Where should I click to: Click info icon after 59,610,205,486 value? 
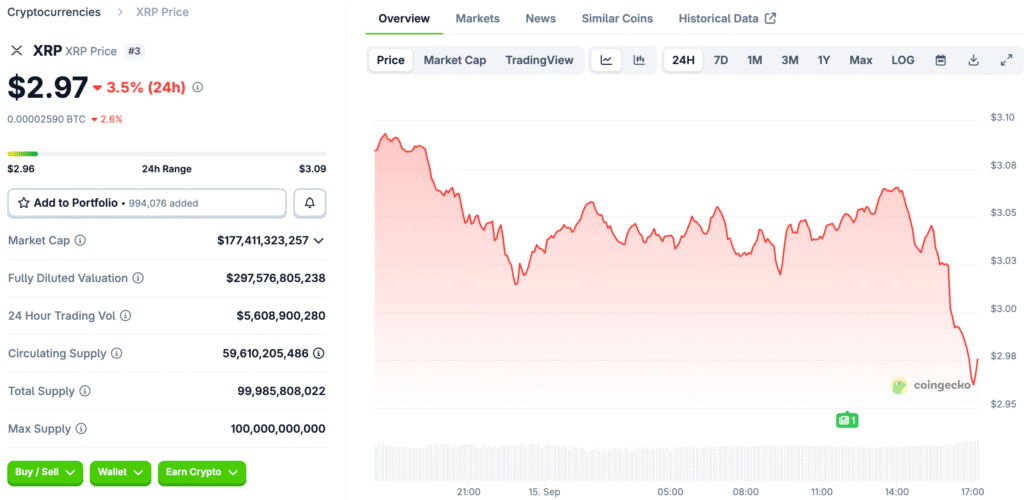click(318, 353)
